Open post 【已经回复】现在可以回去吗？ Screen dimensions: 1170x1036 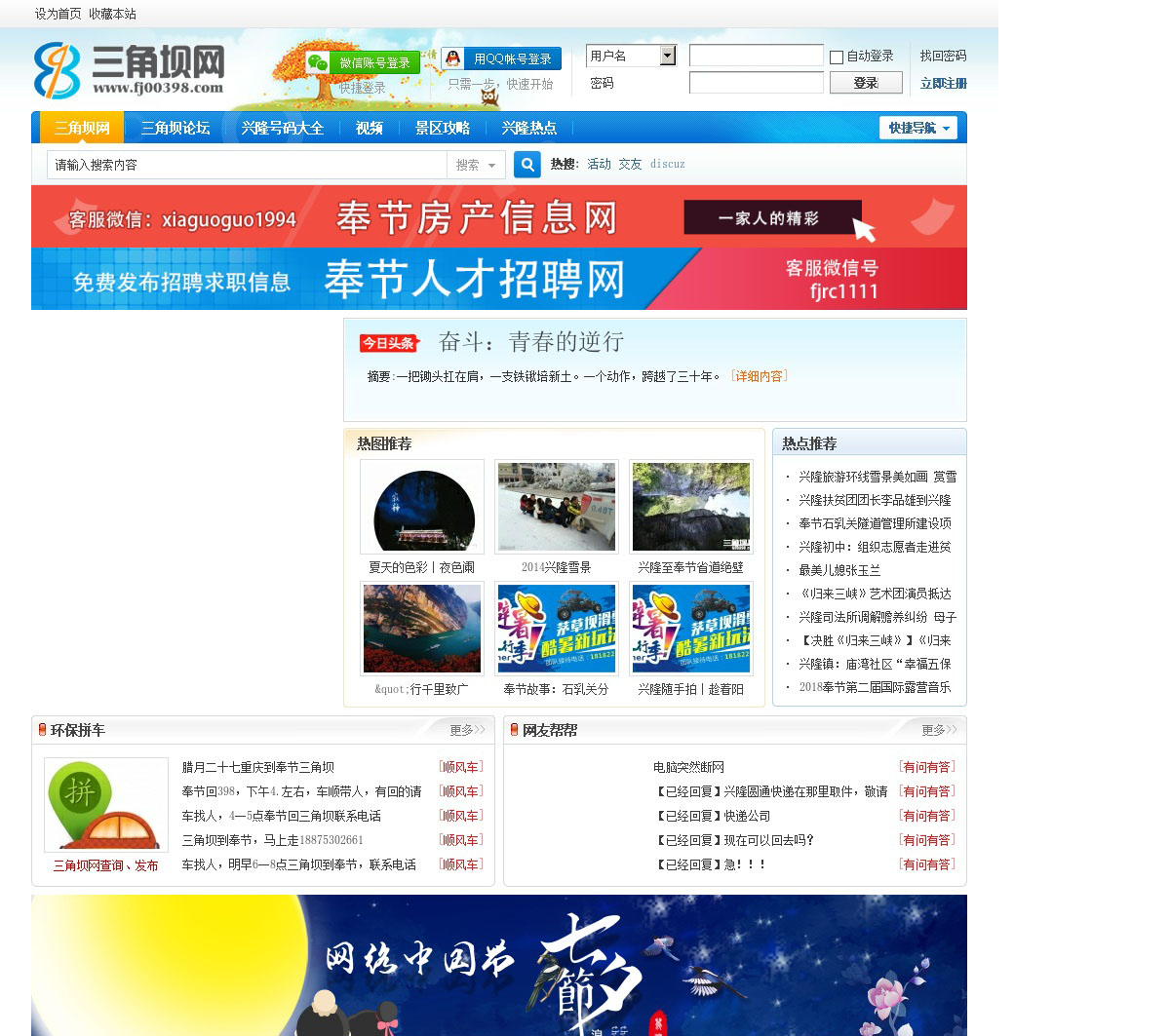tap(733, 840)
